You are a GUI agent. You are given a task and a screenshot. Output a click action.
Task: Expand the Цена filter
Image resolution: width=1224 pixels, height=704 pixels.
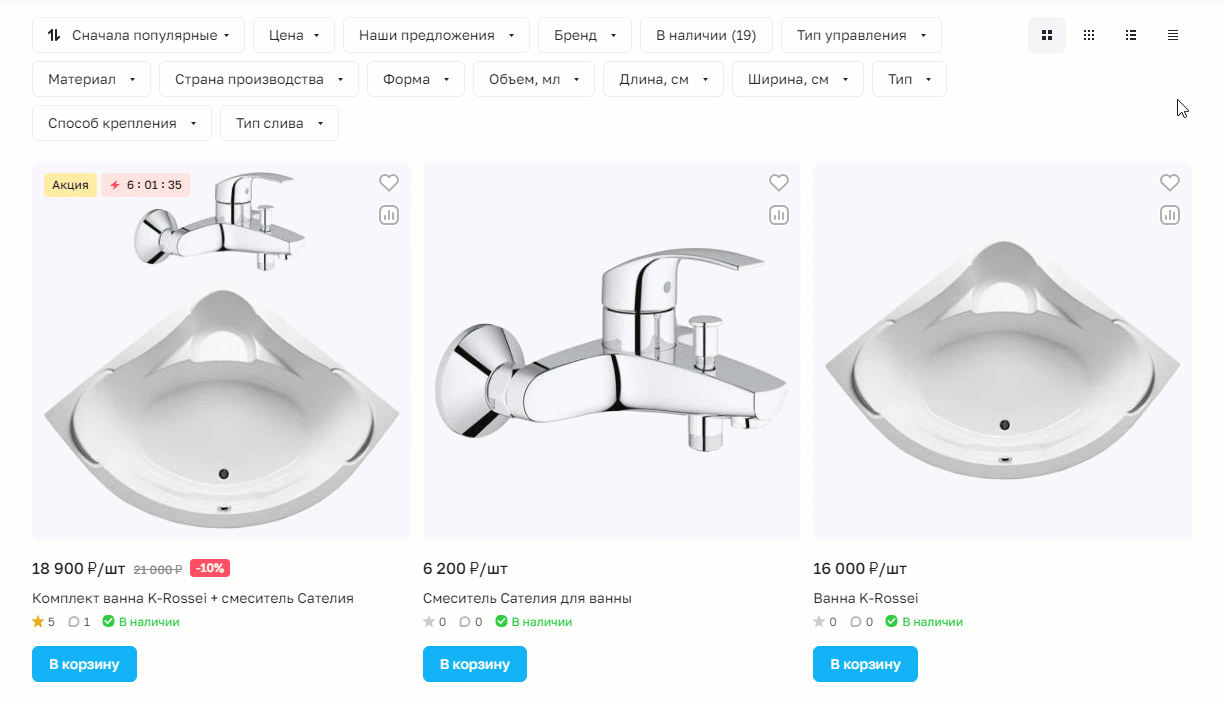click(x=294, y=35)
